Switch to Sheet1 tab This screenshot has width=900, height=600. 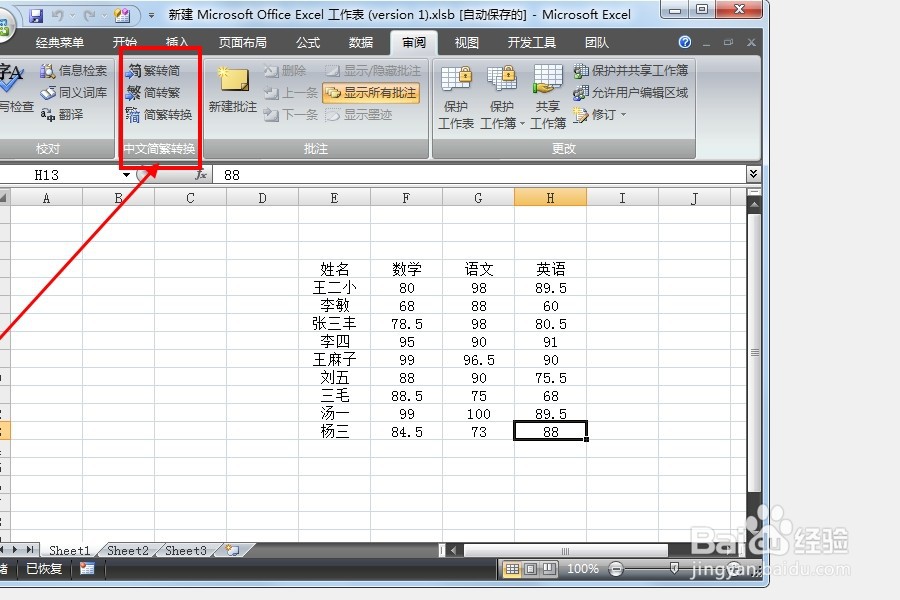69,551
